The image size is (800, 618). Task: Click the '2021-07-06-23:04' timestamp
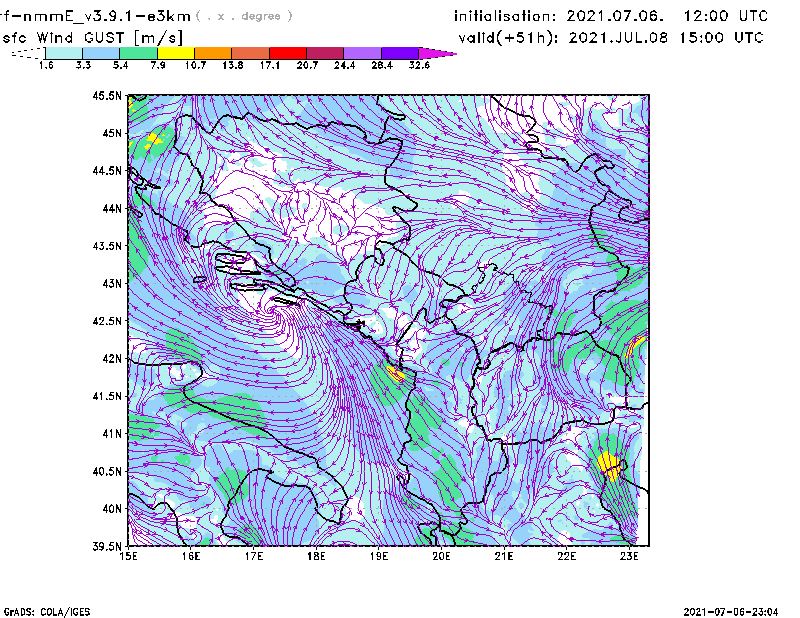[x=731, y=612]
